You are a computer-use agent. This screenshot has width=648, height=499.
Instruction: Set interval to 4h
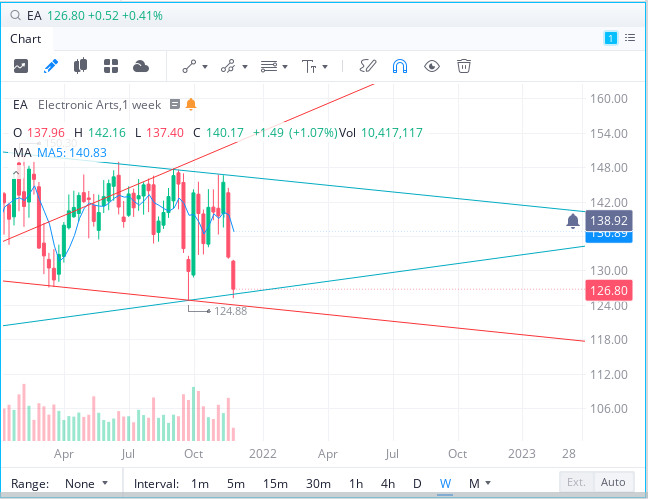point(388,483)
